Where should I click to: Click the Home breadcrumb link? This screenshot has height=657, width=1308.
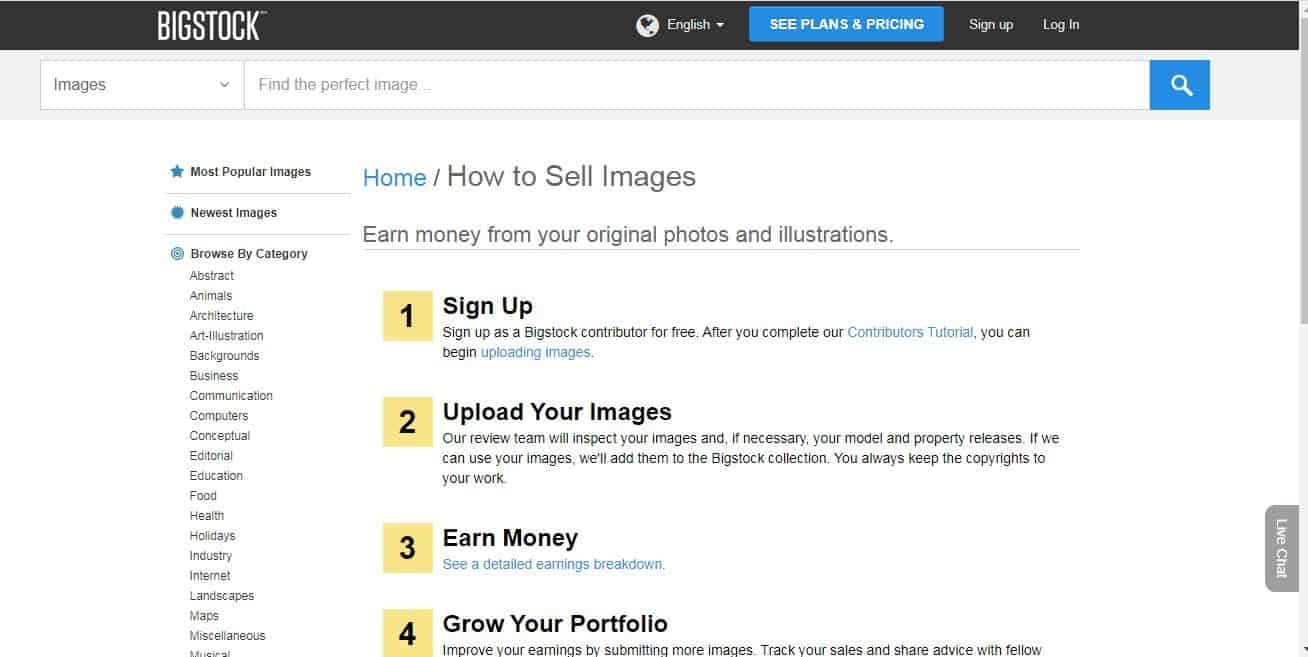pyautogui.click(x=394, y=177)
